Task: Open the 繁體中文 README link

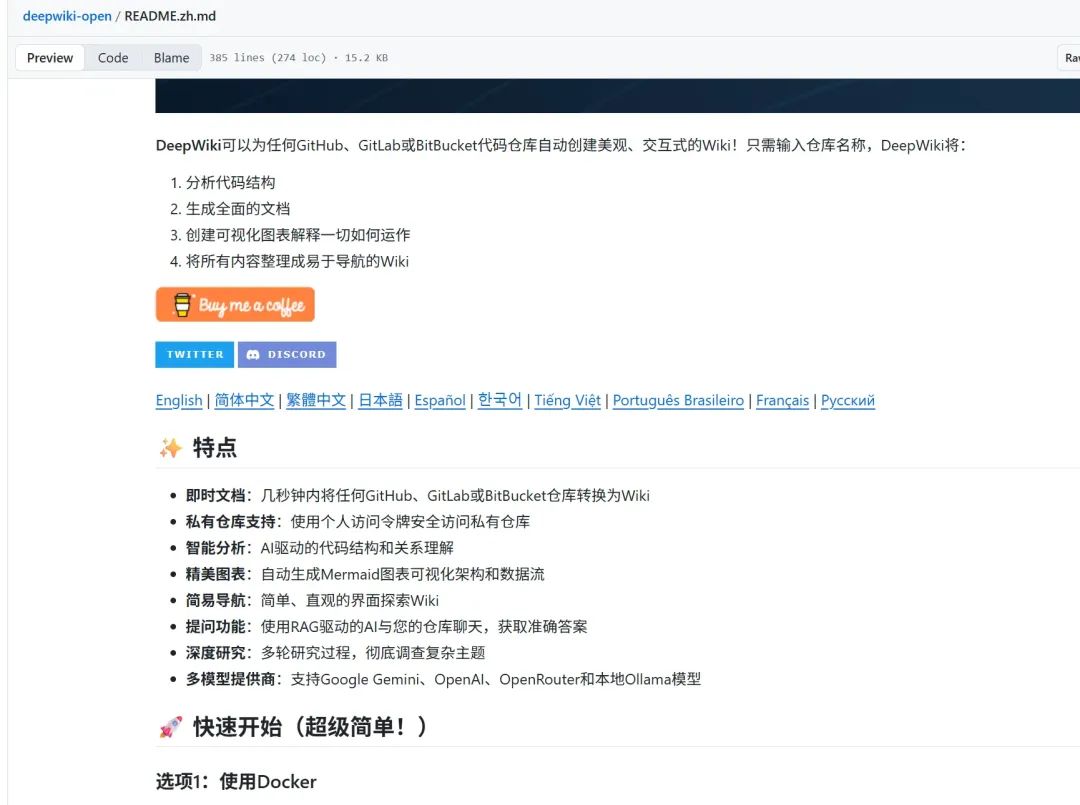Action: 316,400
